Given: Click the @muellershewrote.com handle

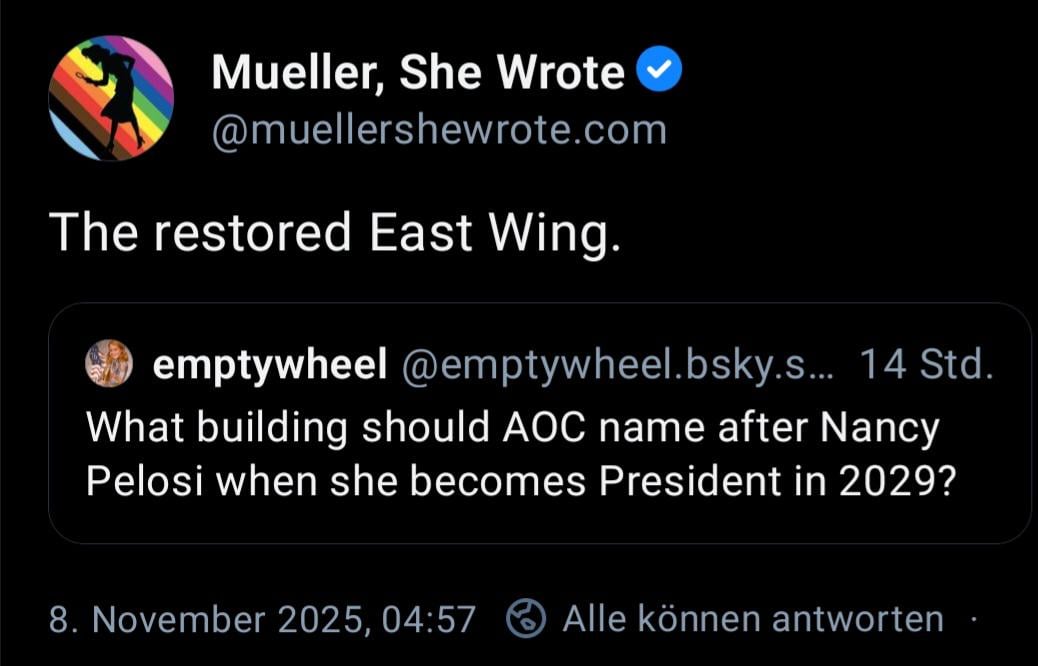Looking at the screenshot, I should [x=438, y=130].
